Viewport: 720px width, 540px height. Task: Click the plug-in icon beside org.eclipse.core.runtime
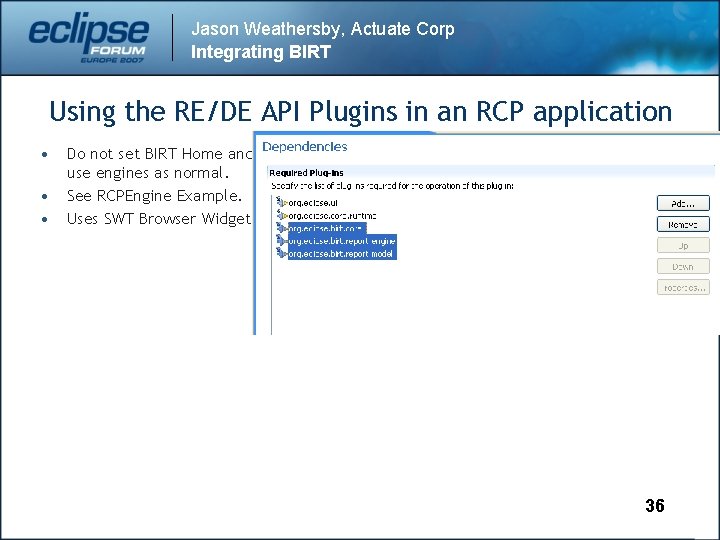click(281, 215)
